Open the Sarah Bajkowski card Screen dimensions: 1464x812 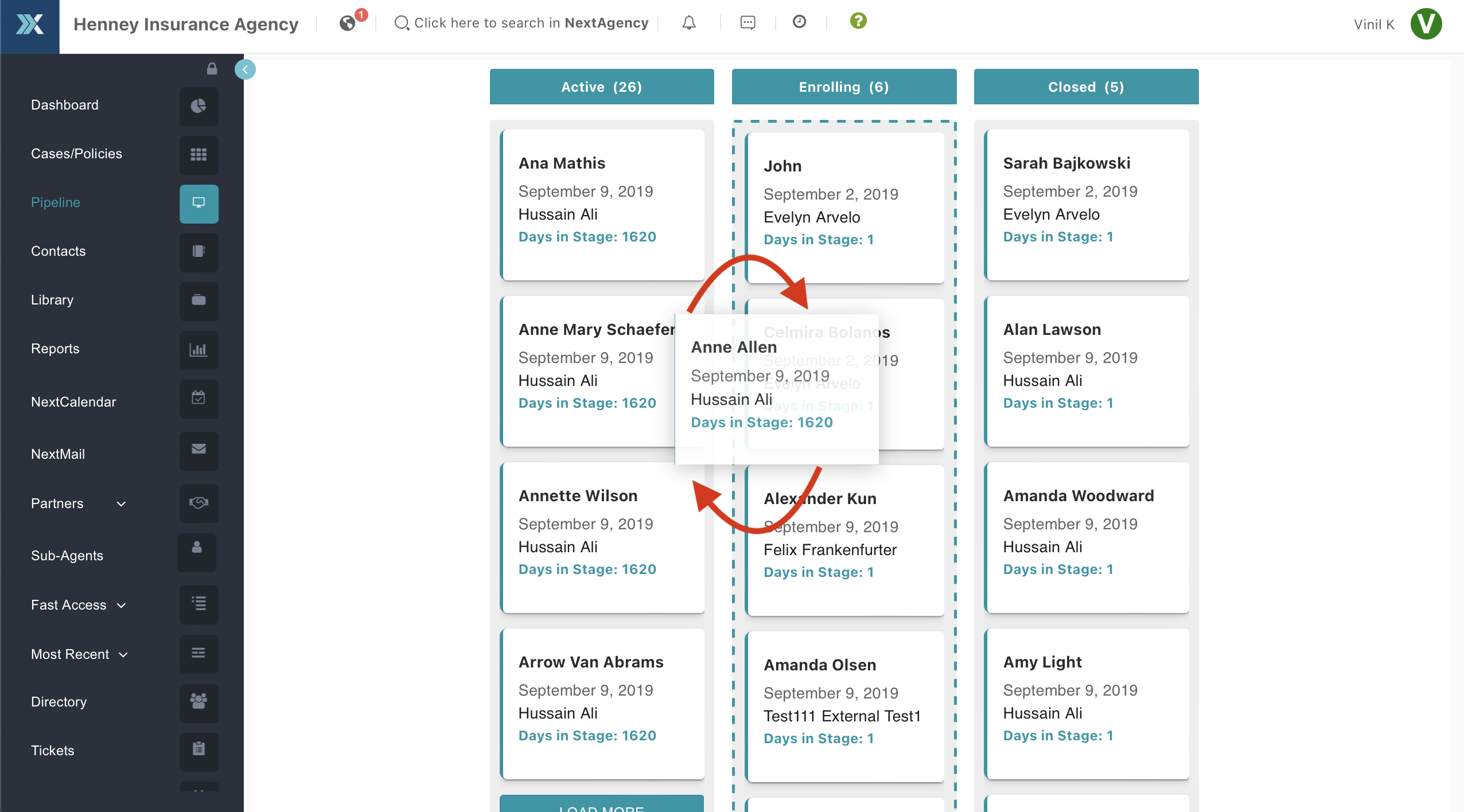(x=1087, y=205)
